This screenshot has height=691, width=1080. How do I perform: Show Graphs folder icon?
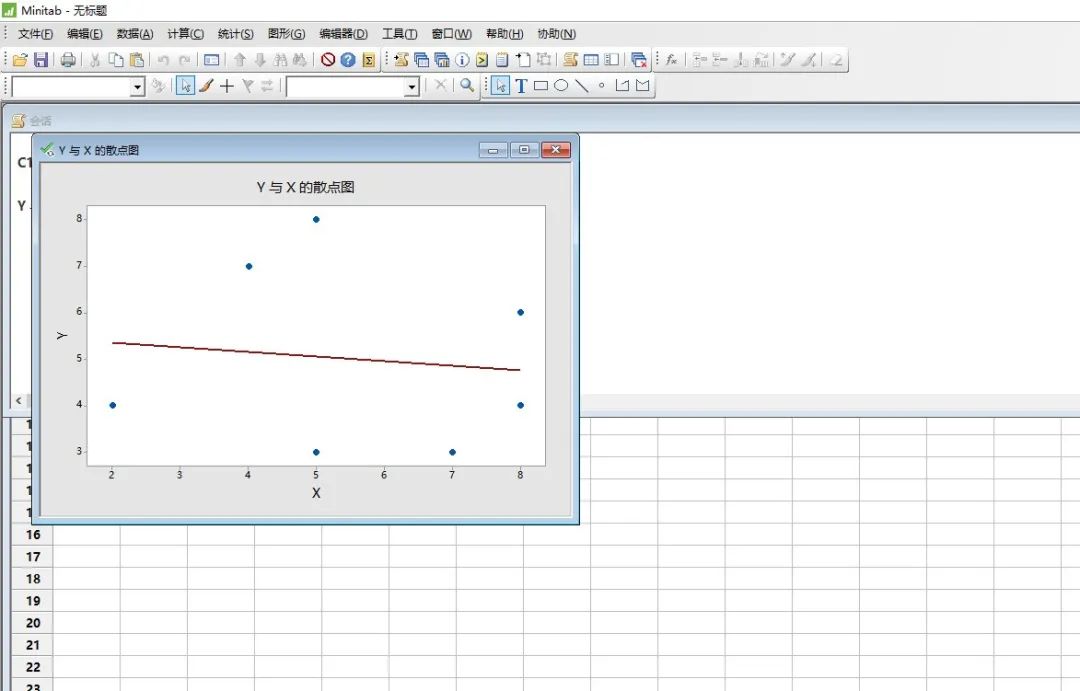click(x=442, y=60)
